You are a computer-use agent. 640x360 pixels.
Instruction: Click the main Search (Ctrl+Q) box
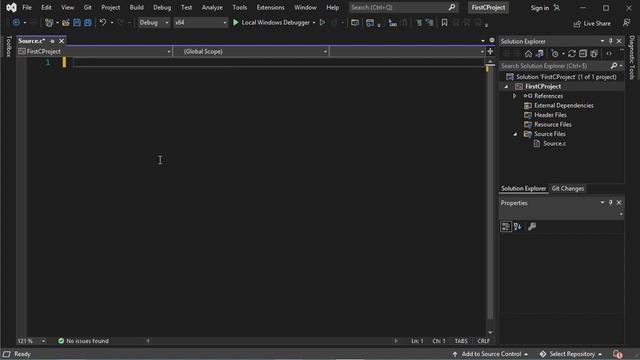click(403, 7)
